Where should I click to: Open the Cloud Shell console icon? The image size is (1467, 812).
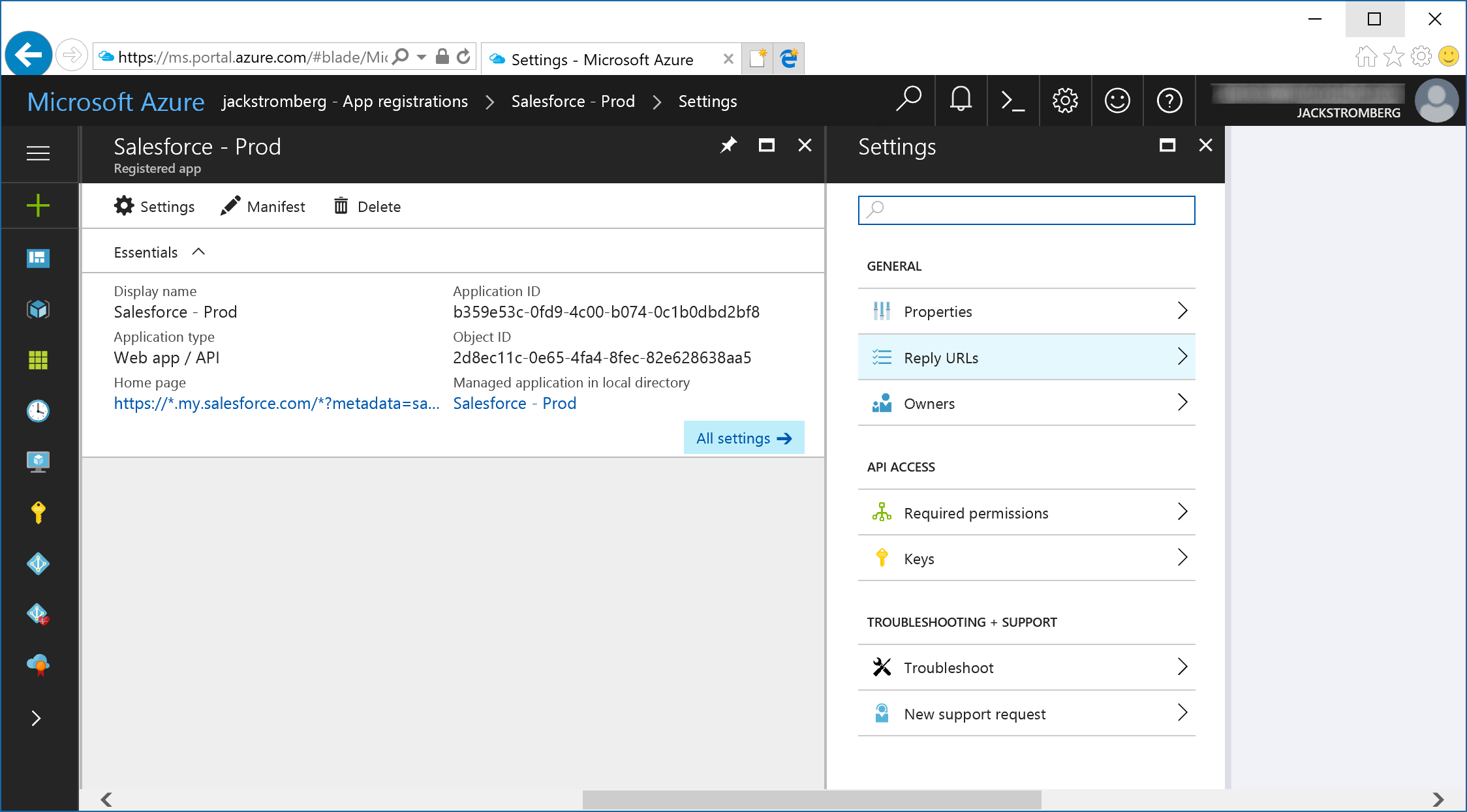pos(1013,100)
